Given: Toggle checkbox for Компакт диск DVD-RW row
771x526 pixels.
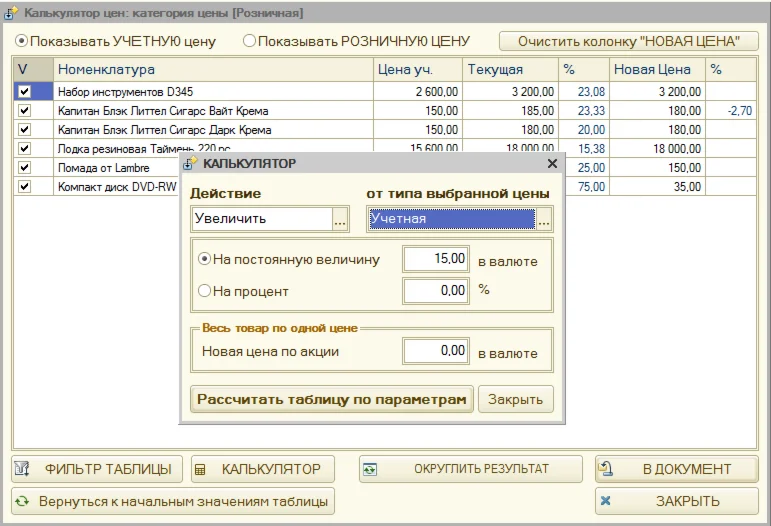Looking at the screenshot, I should coord(25,186).
